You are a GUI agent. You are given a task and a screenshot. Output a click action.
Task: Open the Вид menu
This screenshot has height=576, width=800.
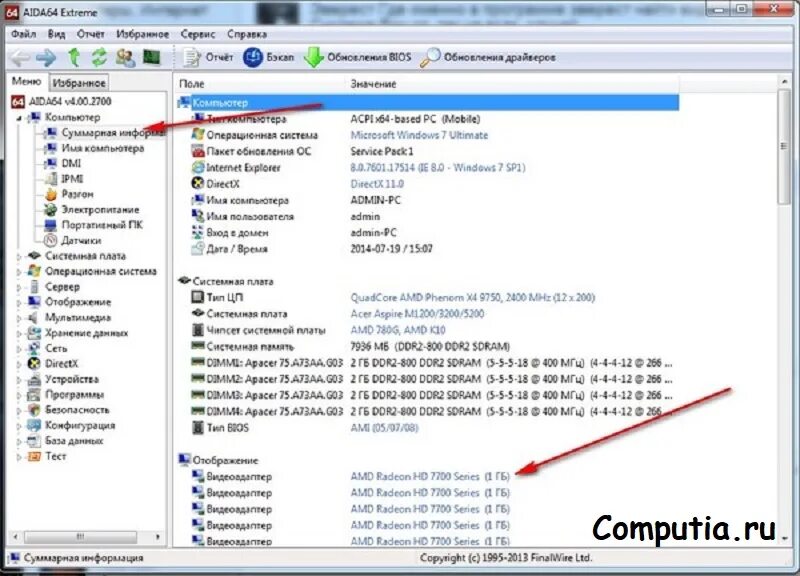pos(56,34)
